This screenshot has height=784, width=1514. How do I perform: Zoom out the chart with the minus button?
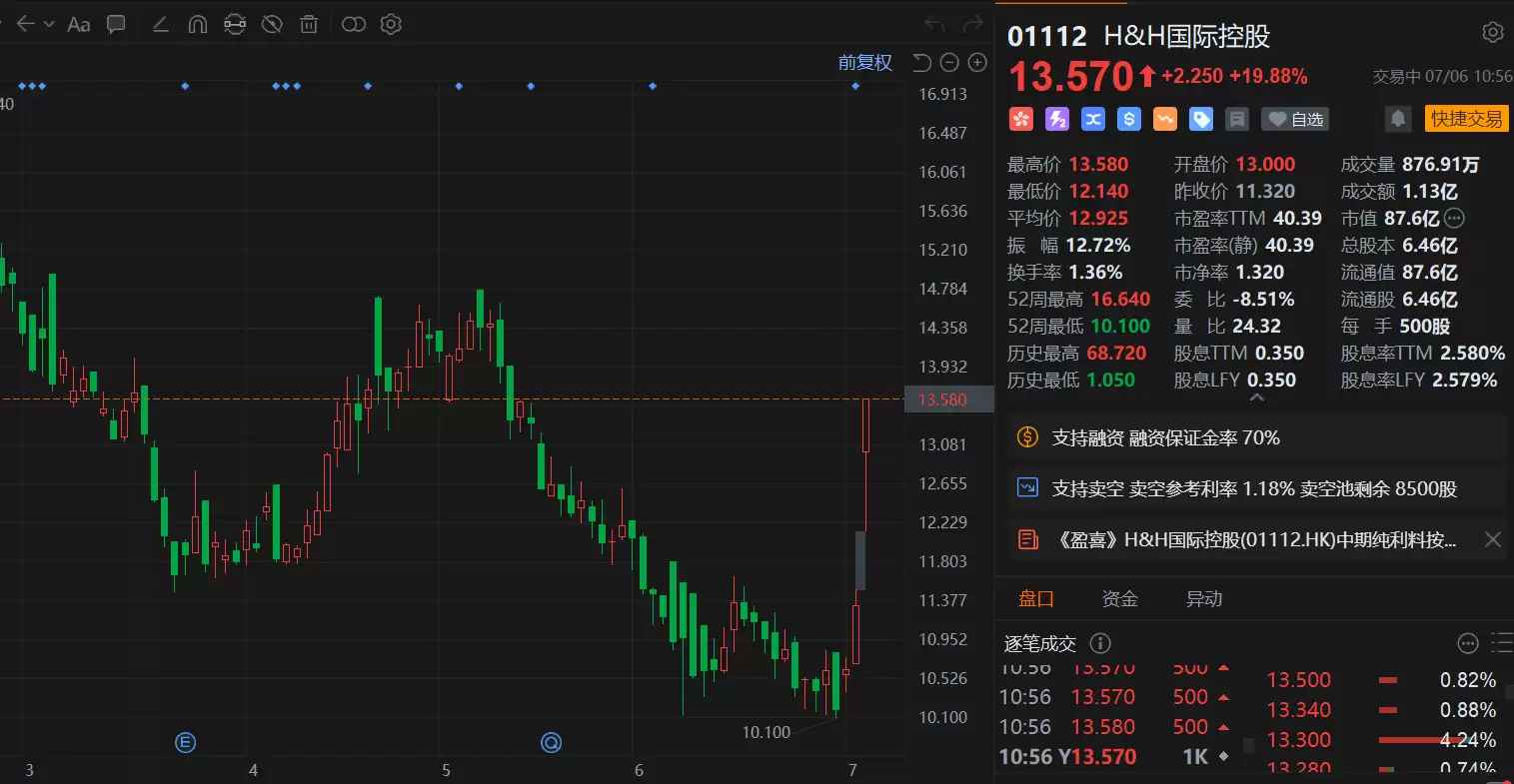tap(949, 63)
